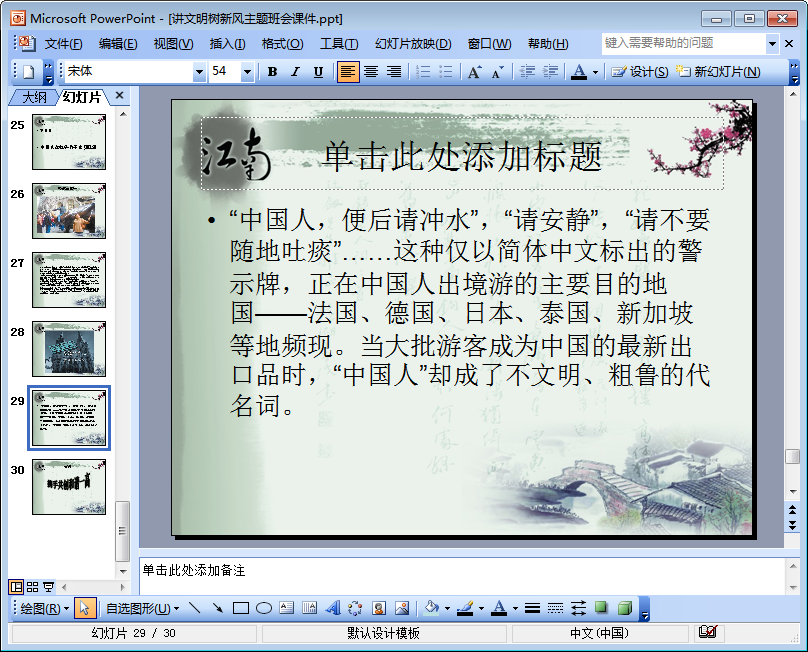
Task: Increase indent level icon
Action: click(x=550, y=72)
